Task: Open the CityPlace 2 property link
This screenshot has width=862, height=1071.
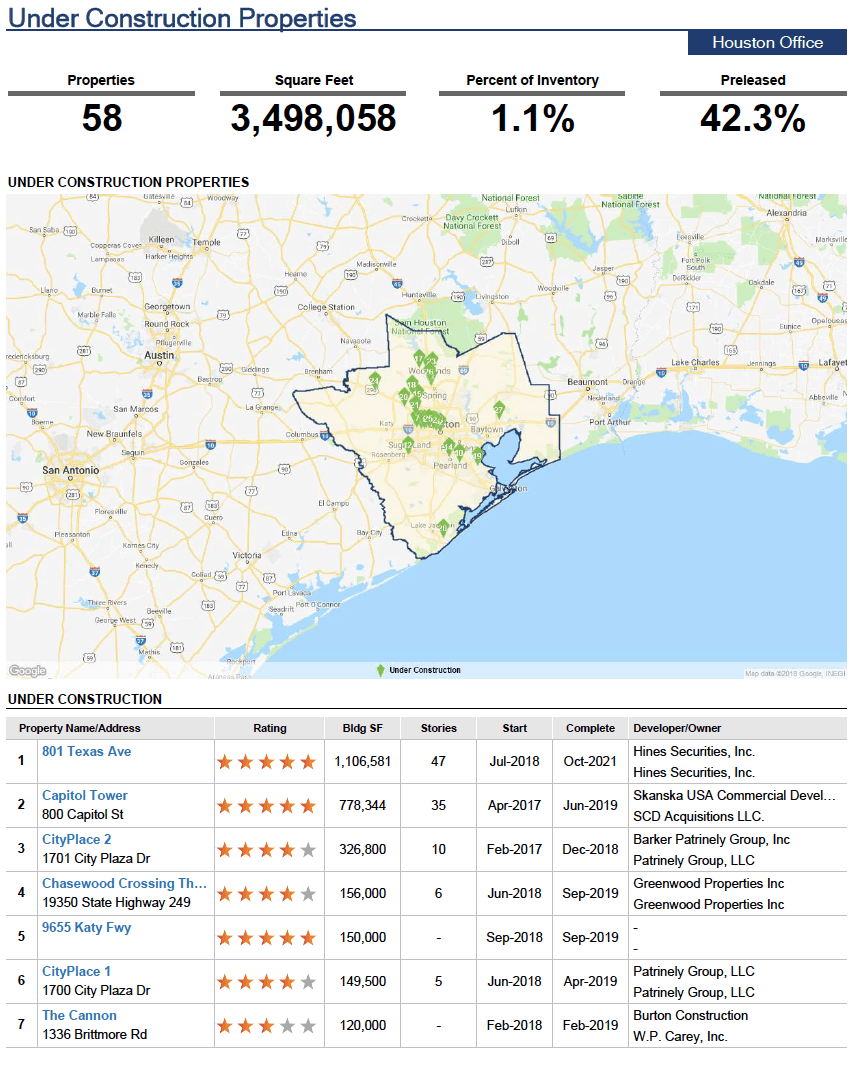Action: click(77, 839)
